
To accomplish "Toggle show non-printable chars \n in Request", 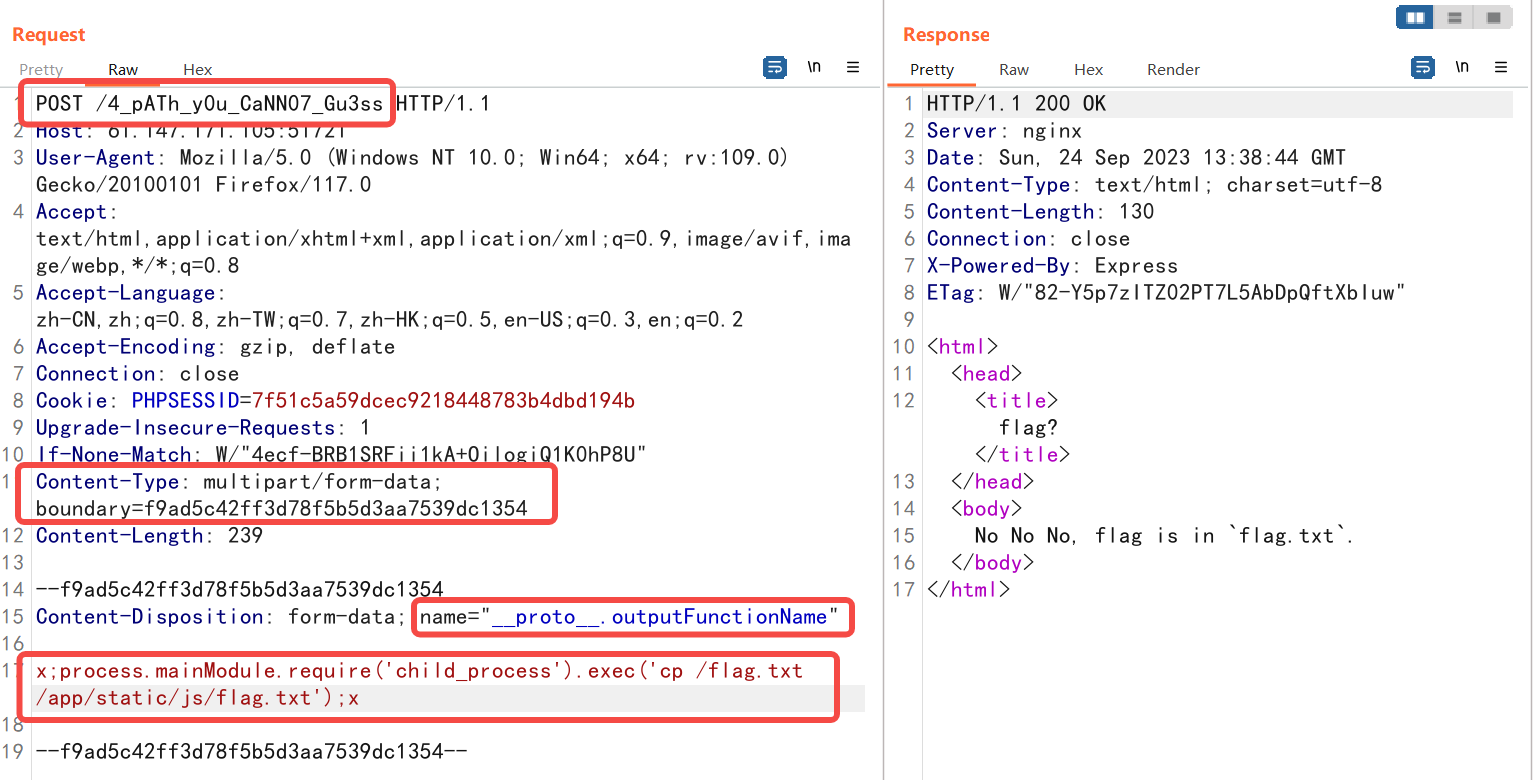I will [815, 67].
